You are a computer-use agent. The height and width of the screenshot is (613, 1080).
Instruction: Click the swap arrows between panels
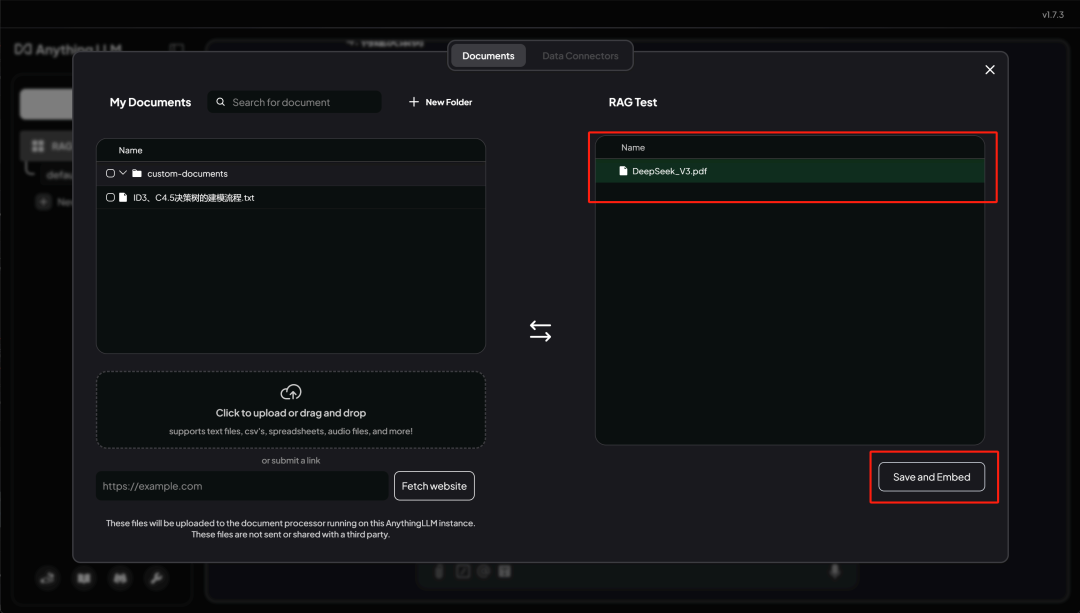click(x=540, y=331)
